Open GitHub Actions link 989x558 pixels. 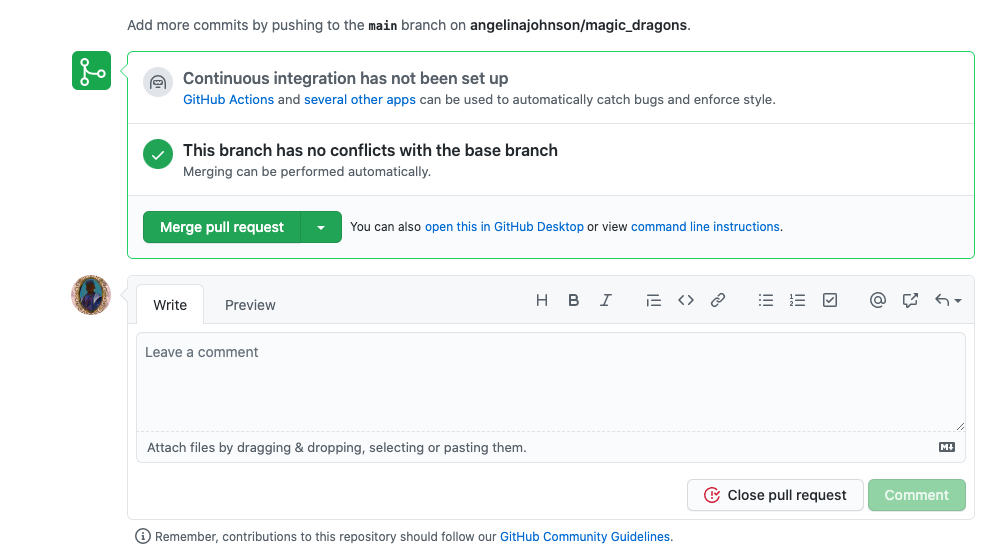(x=228, y=100)
